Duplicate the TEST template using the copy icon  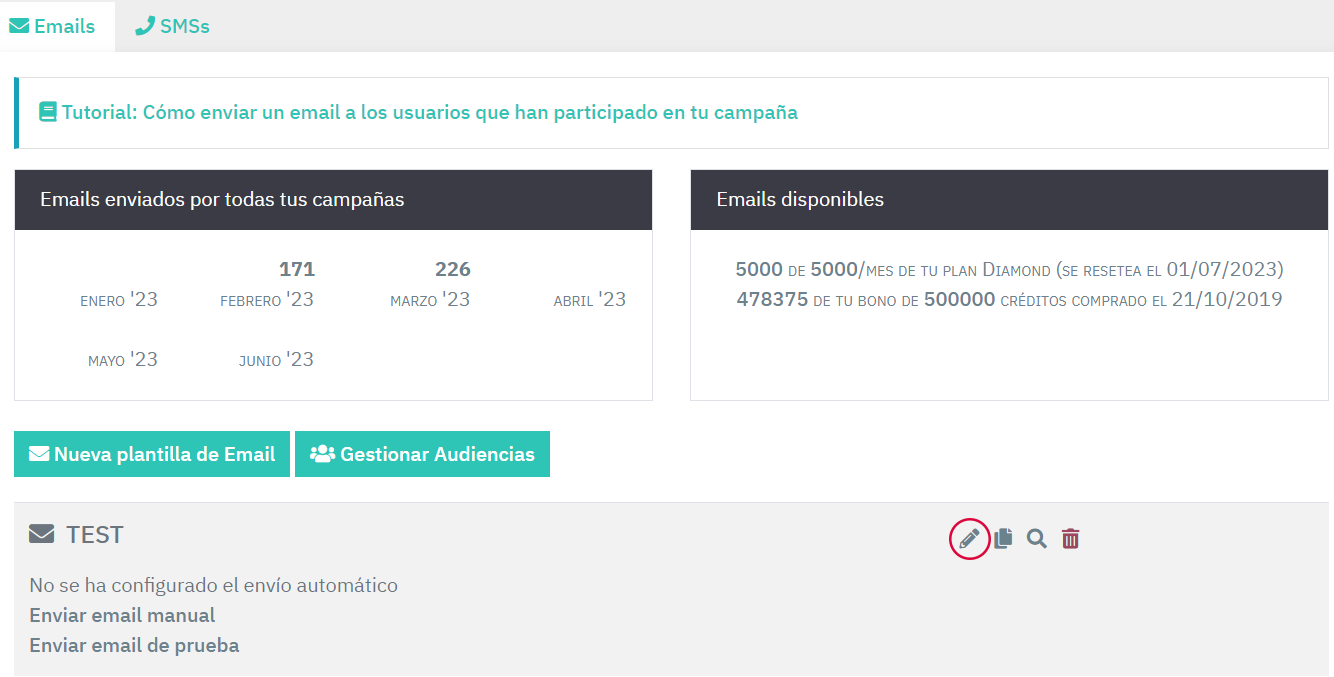(1003, 538)
